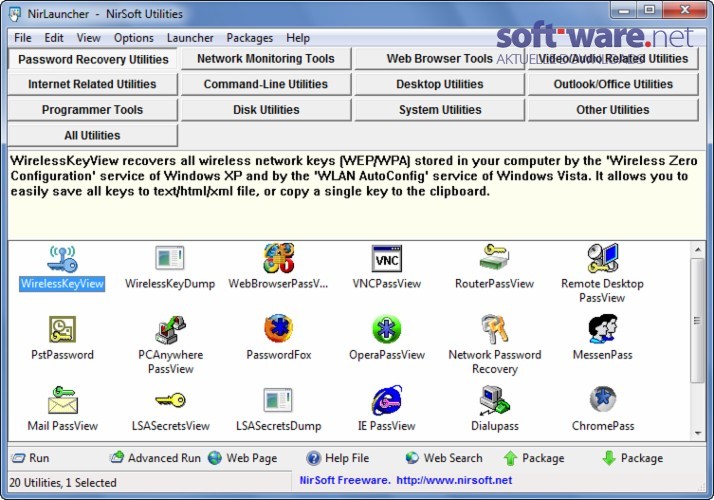The image size is (714, 500).
Task: Select the PstPassword icon
Action: [62, 329]
